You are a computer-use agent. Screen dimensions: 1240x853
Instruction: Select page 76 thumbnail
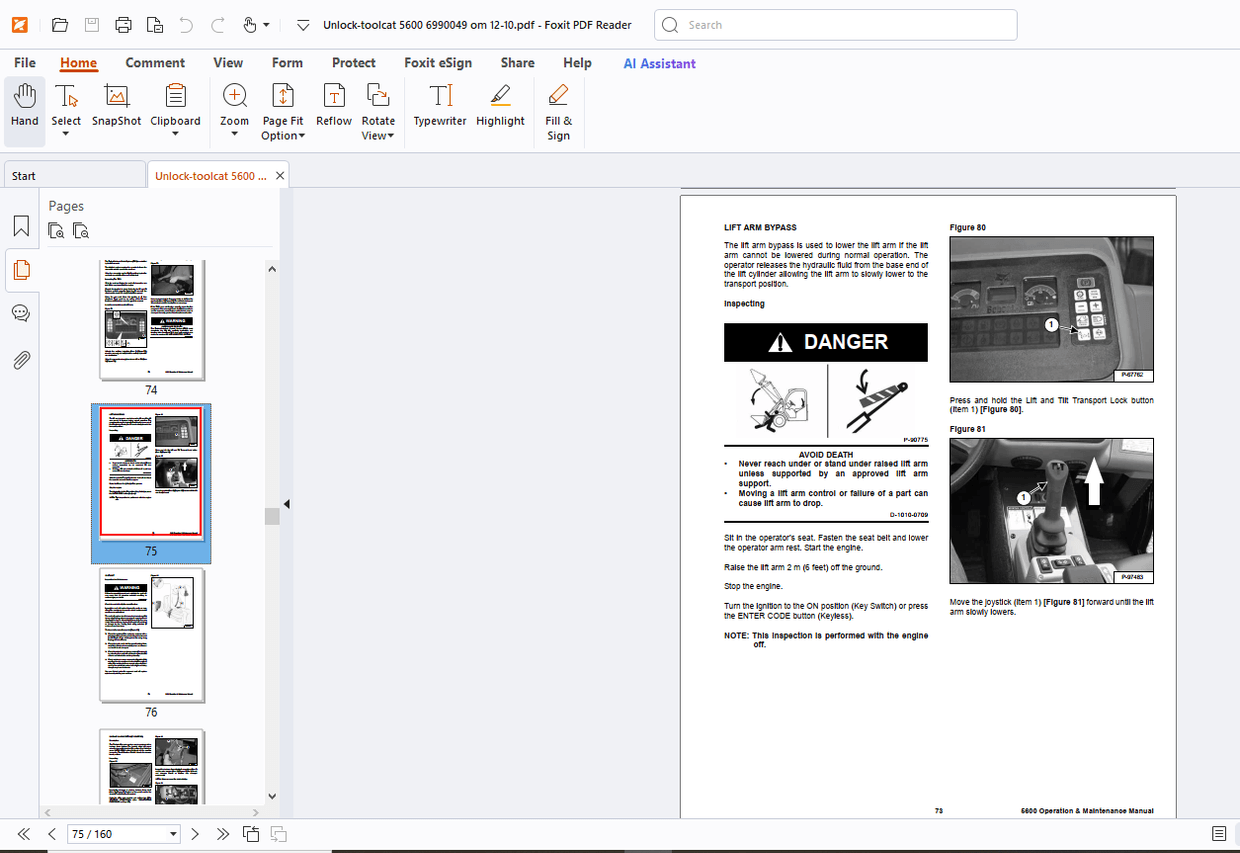[151, 636]
